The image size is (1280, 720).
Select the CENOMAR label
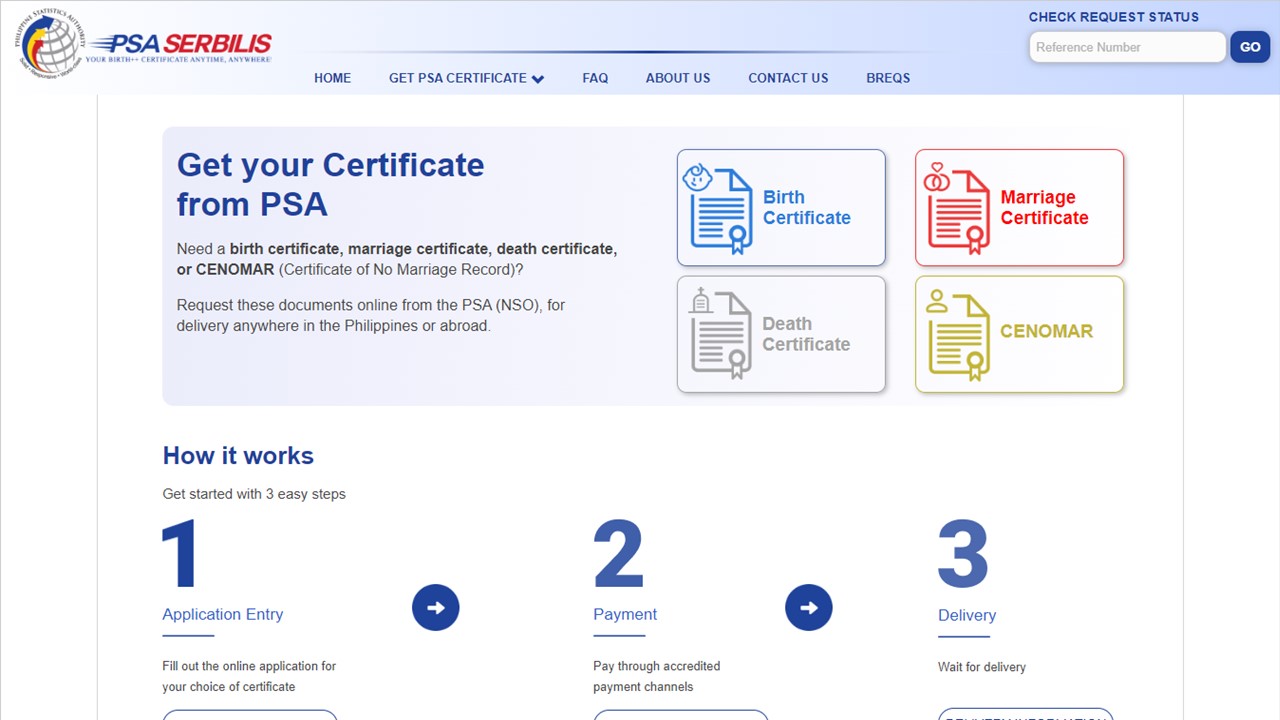click(x=1046, y=331)
